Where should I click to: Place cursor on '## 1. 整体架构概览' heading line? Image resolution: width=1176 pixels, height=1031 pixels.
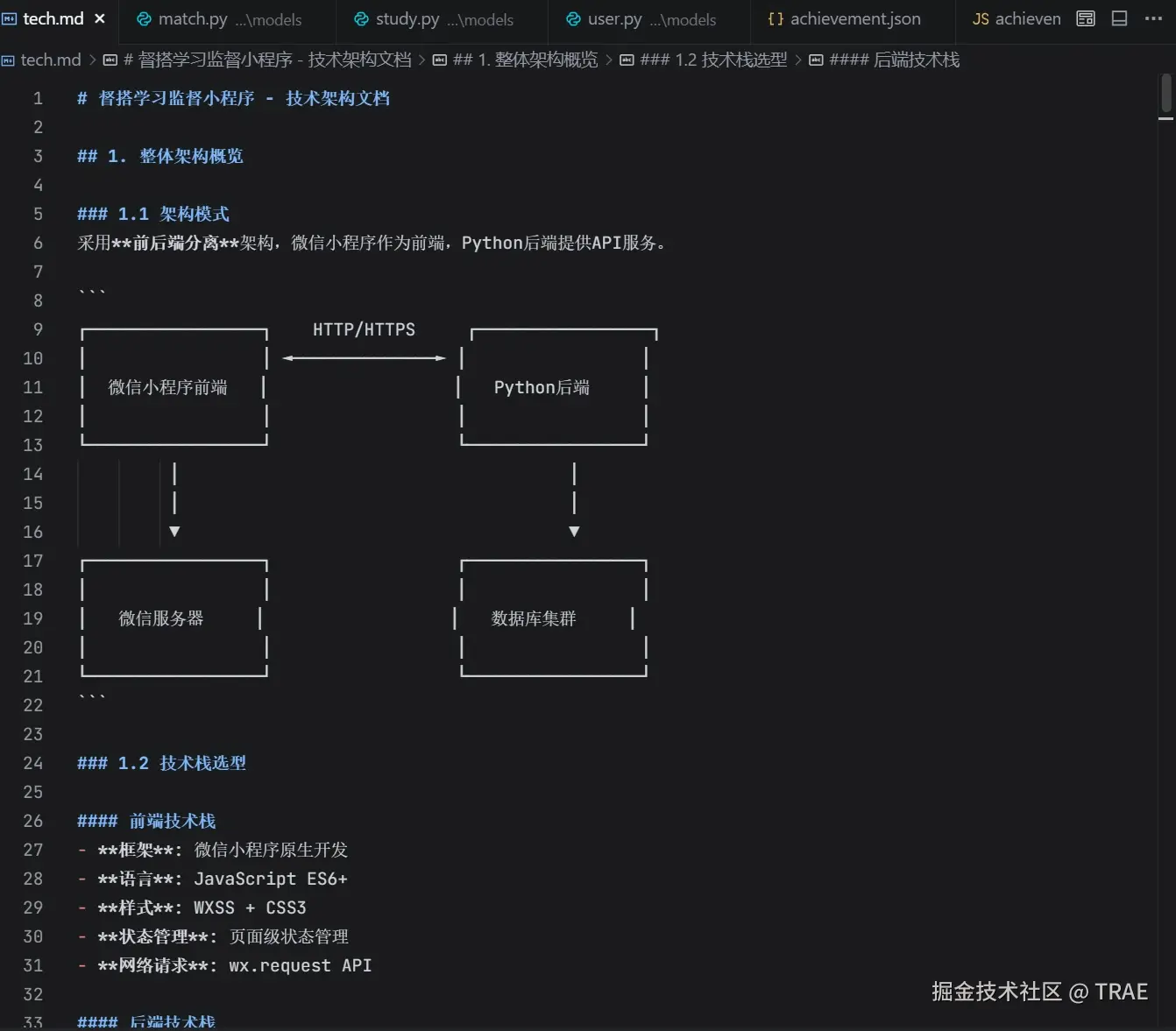point(160,156)
